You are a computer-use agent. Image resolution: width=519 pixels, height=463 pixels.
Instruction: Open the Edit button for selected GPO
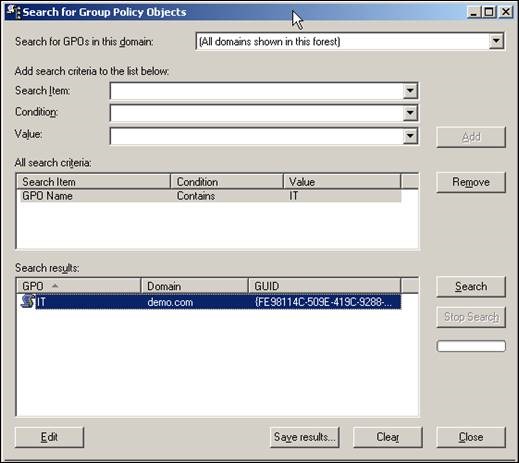tap(49, 437)
